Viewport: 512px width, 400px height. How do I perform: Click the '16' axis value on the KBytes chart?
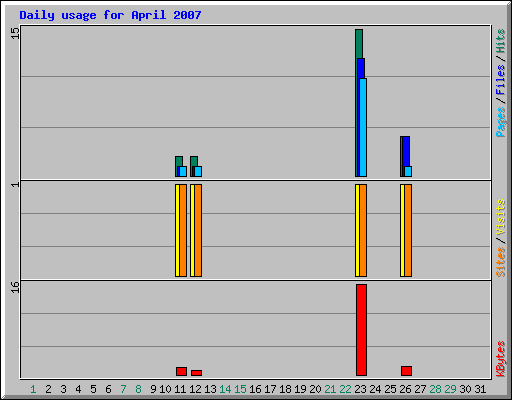15,287
